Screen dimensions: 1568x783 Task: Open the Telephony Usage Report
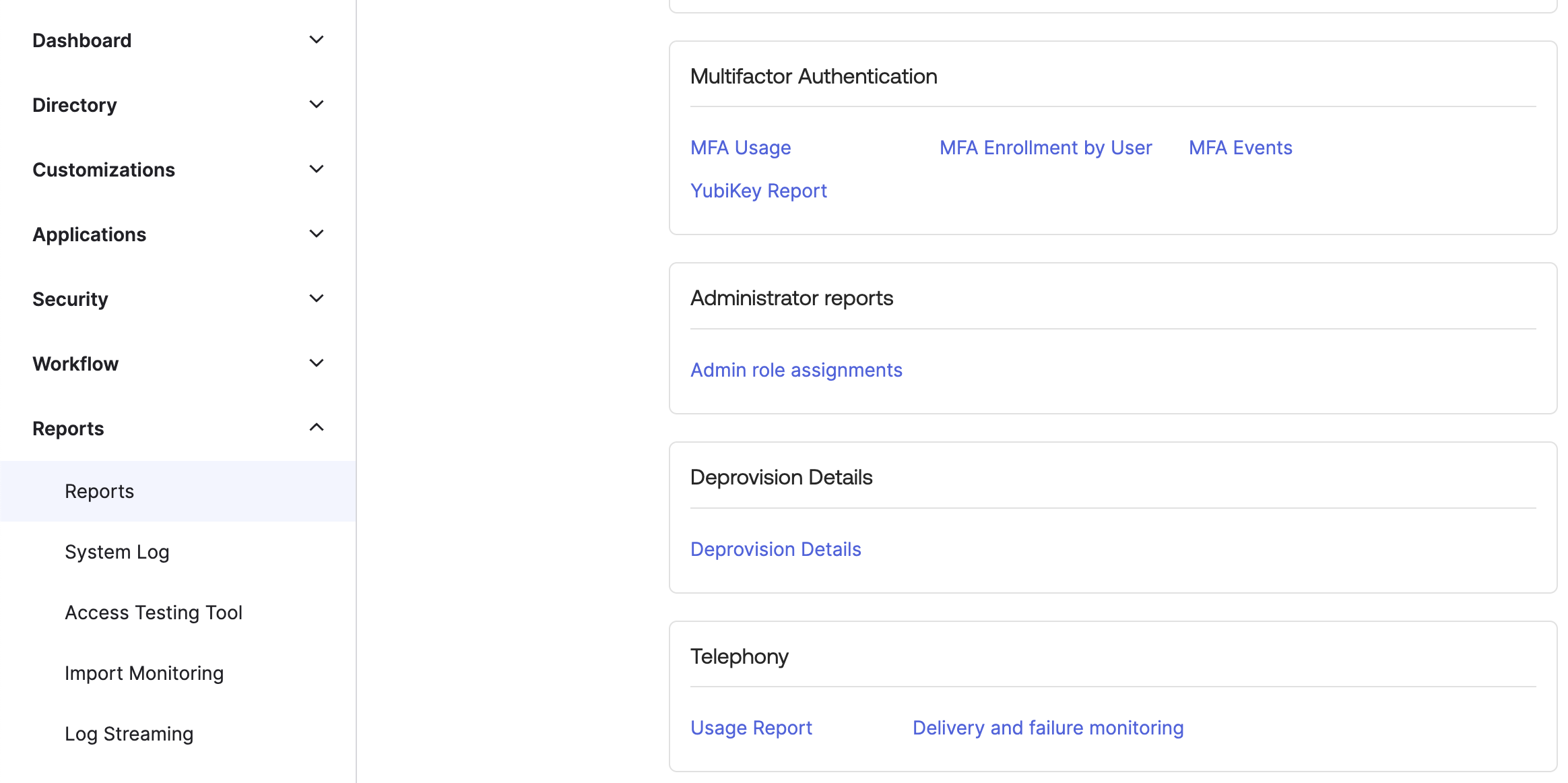click(x=751, y=727)
